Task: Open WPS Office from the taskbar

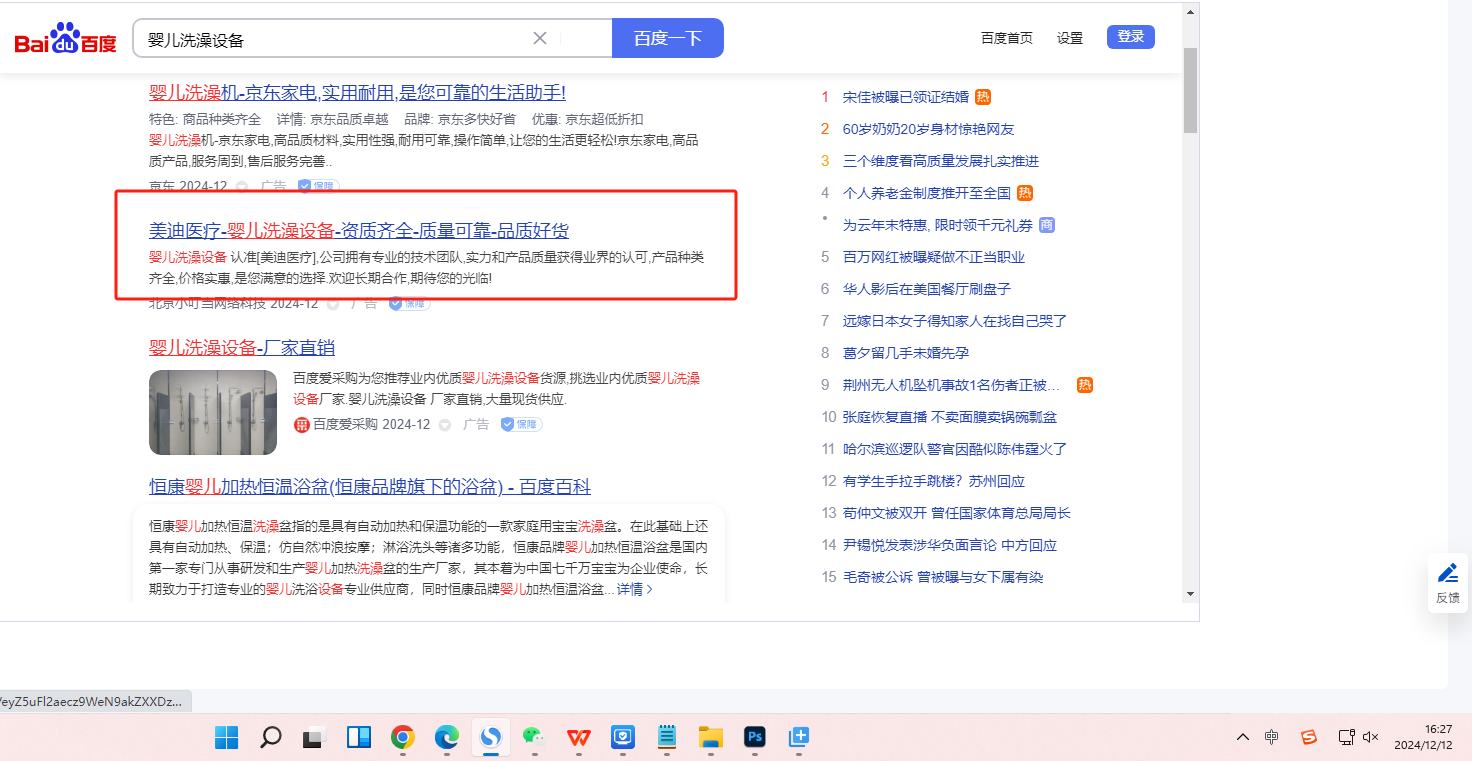Action: click(578, 738)
